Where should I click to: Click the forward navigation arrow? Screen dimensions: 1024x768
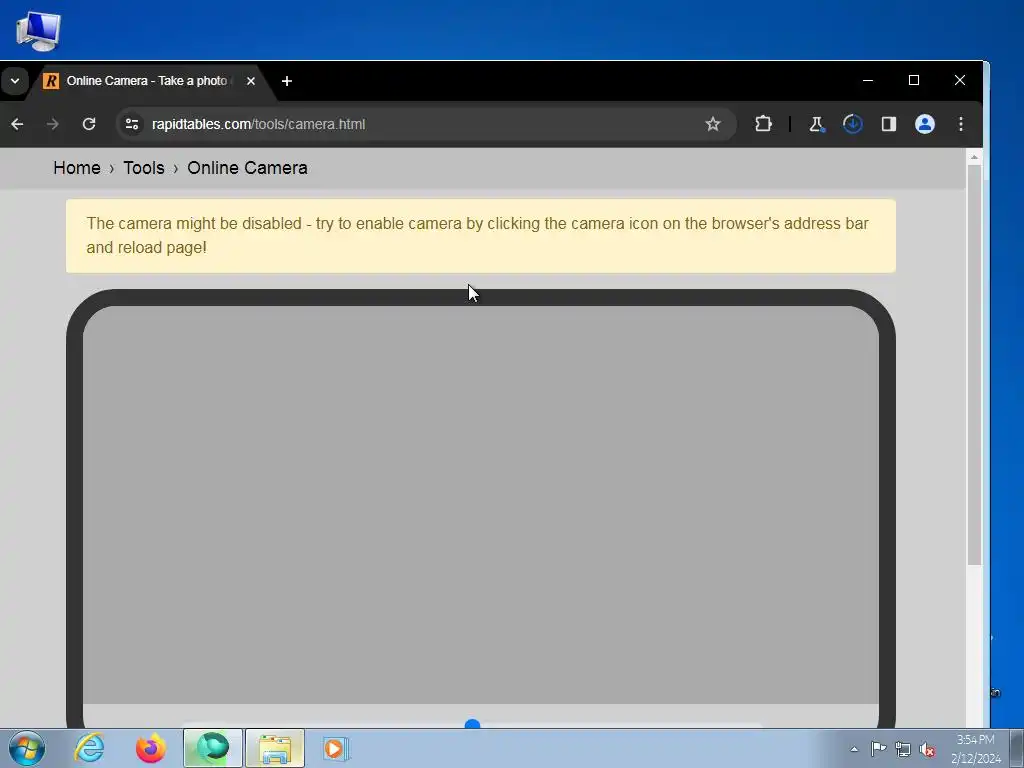tap(53, 124)
